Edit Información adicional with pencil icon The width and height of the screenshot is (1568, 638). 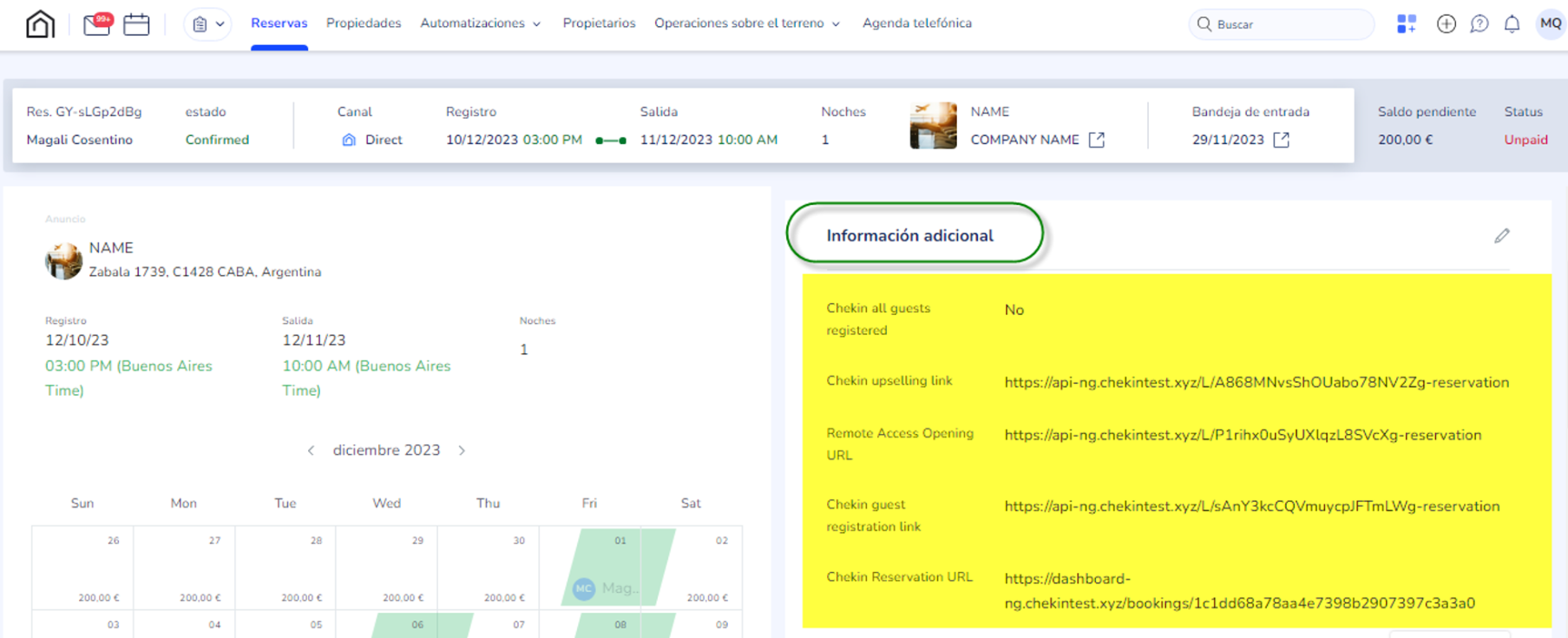coord(1501,236)
